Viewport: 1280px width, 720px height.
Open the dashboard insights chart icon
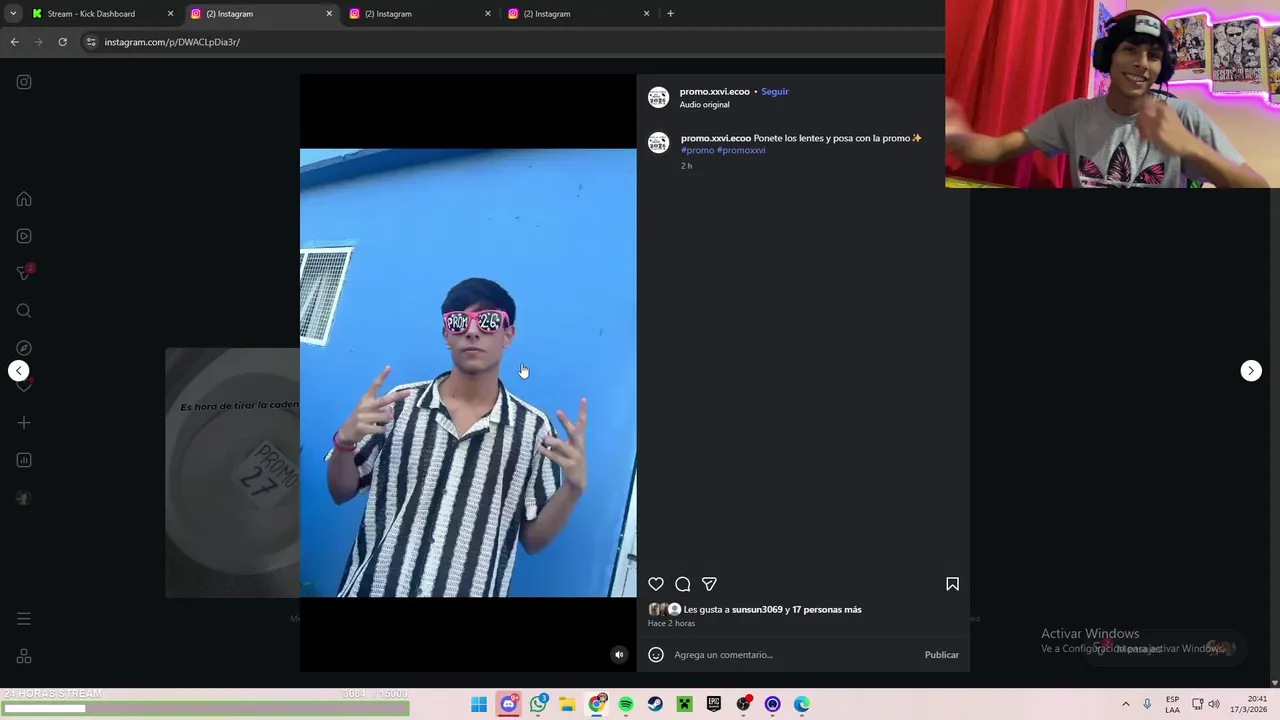24,460
